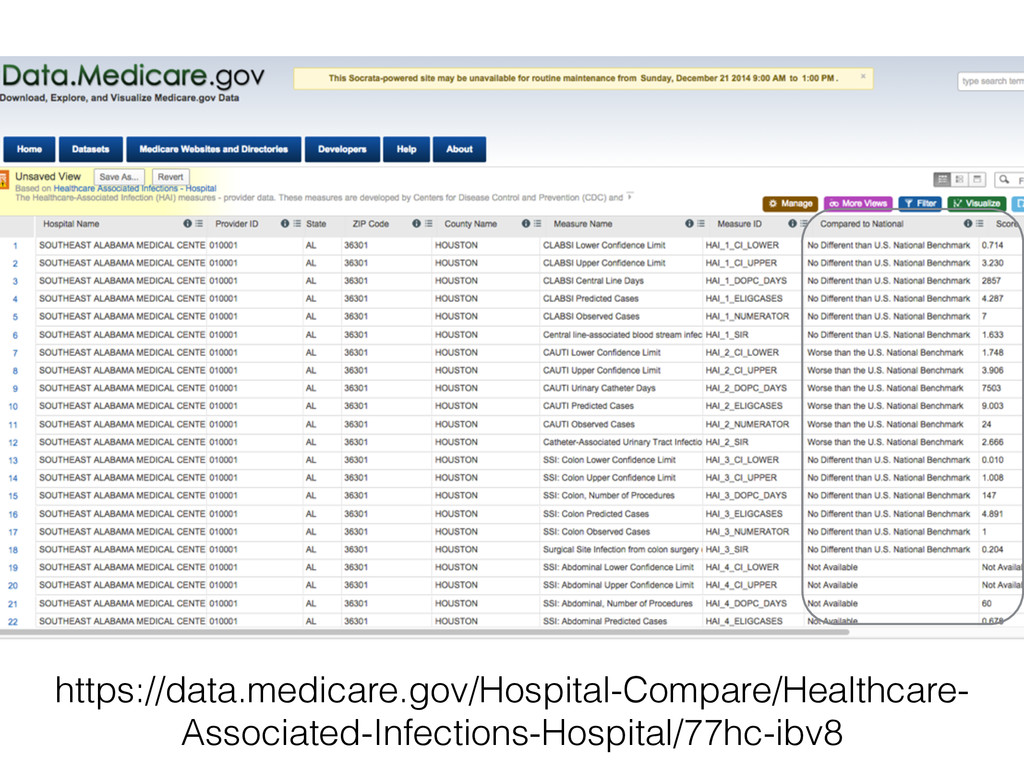This screenshot has width=1024, height=768.
Task: Switch to single row page view icon
Action: pyautogui.click(x=977, y=179)
